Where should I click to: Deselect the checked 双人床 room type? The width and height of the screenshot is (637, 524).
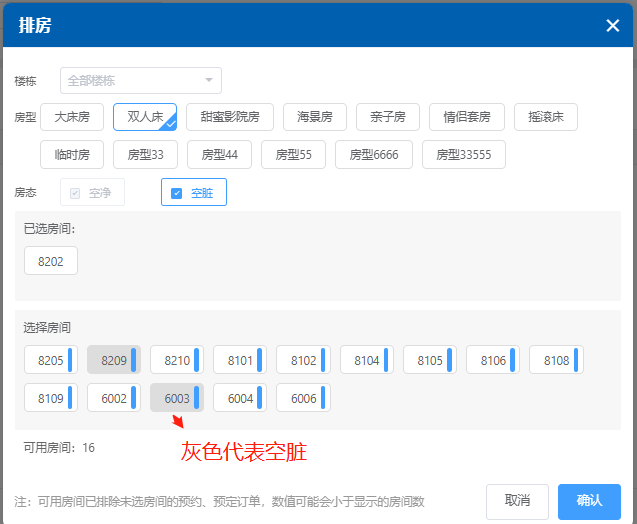(x=145, y=117)
